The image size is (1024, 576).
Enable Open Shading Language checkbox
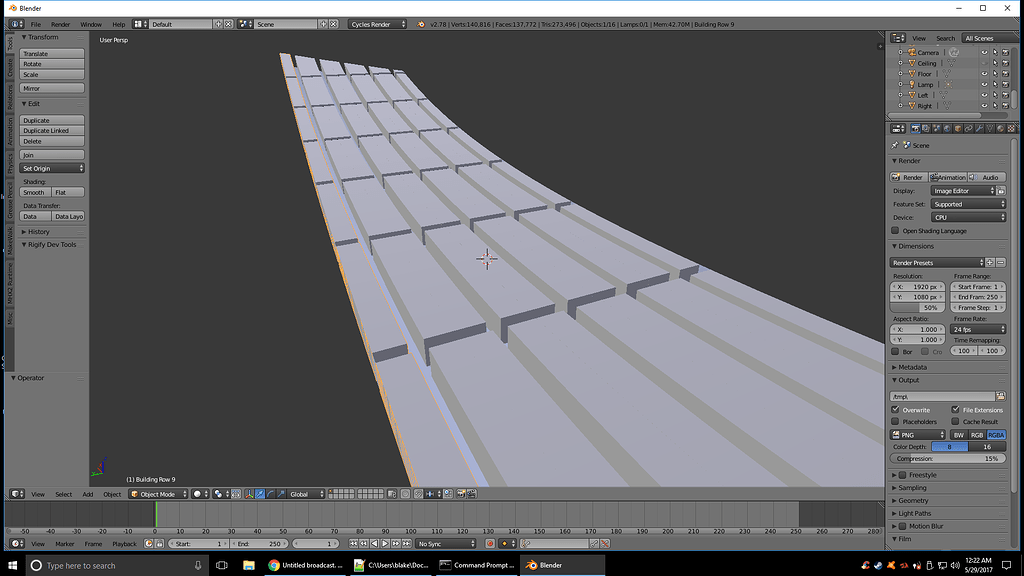click(x=895, y=231)
